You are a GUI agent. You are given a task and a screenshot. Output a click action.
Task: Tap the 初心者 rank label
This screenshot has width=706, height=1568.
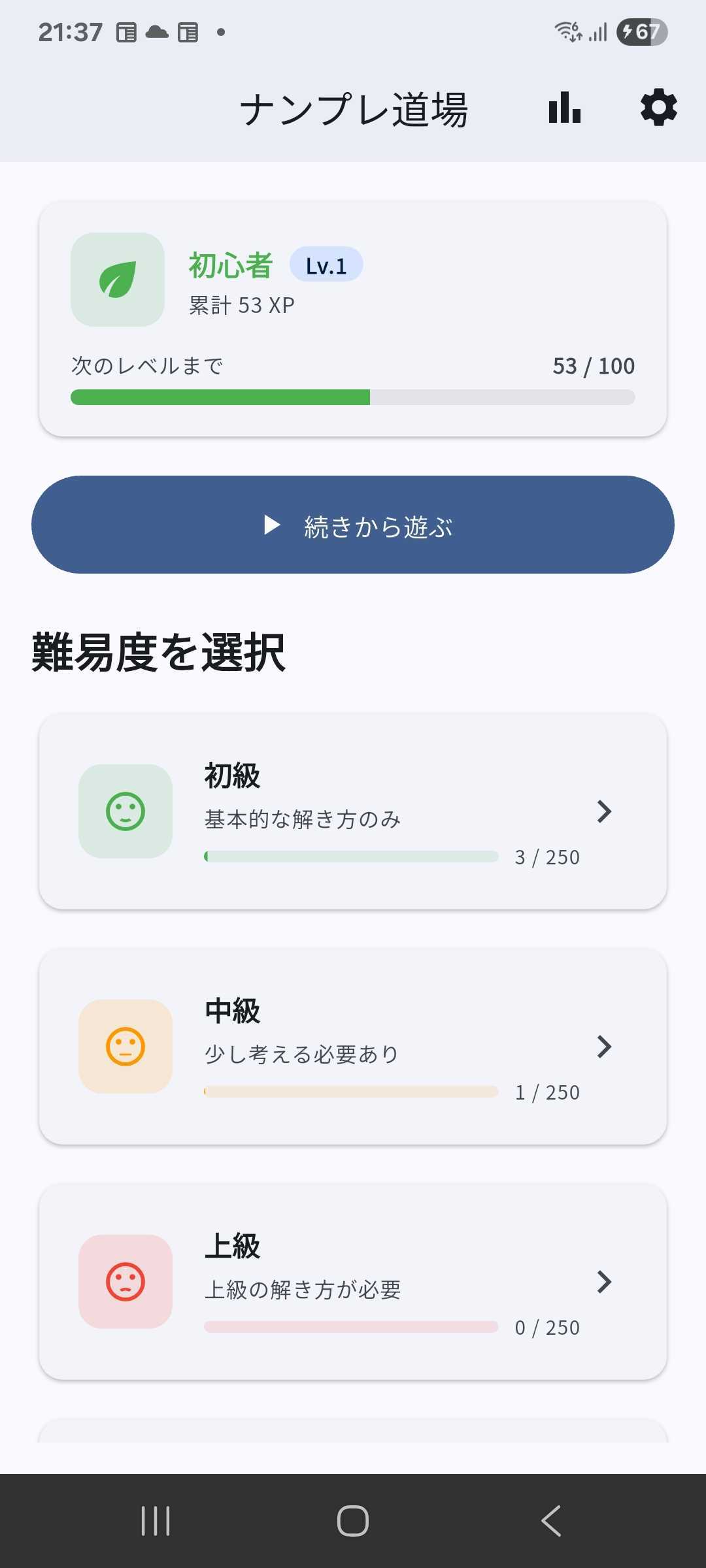(231, 265)
